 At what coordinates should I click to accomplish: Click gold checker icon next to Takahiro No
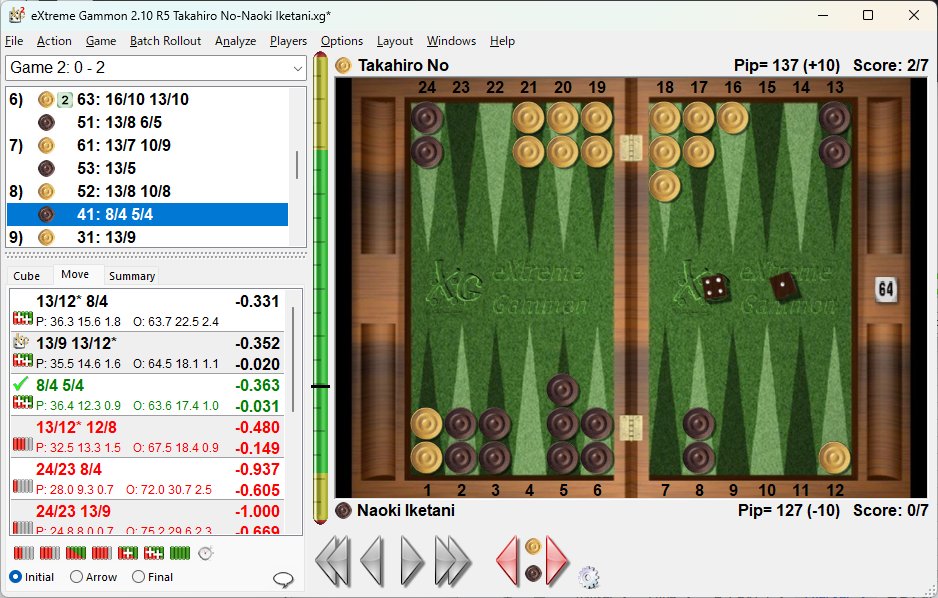pos(343,65)
